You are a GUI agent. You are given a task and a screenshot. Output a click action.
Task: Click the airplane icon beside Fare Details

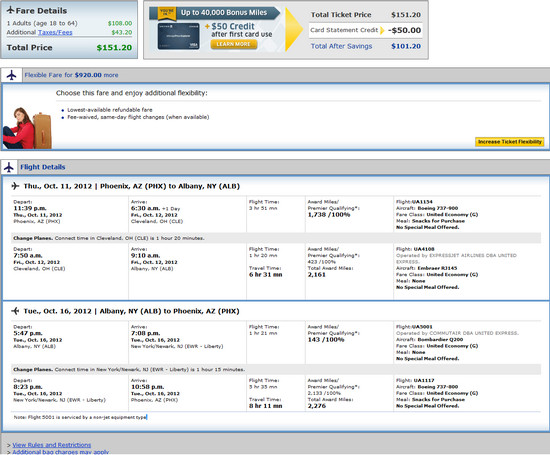click(11, 10)
